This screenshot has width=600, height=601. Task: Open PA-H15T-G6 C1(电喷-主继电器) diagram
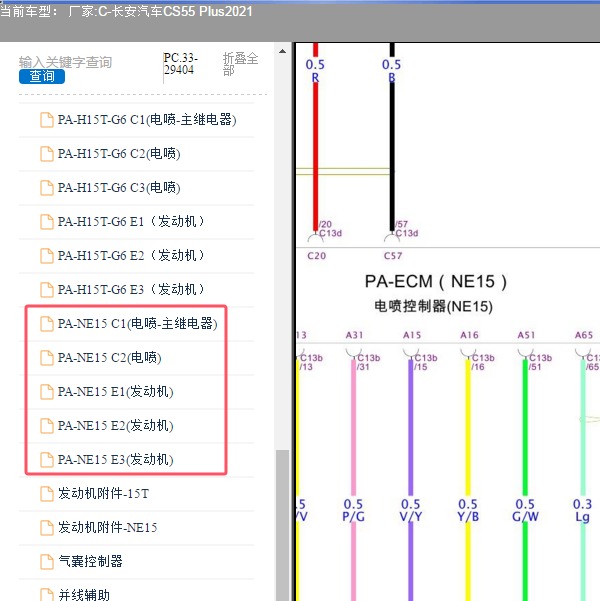tap(147, 120)
